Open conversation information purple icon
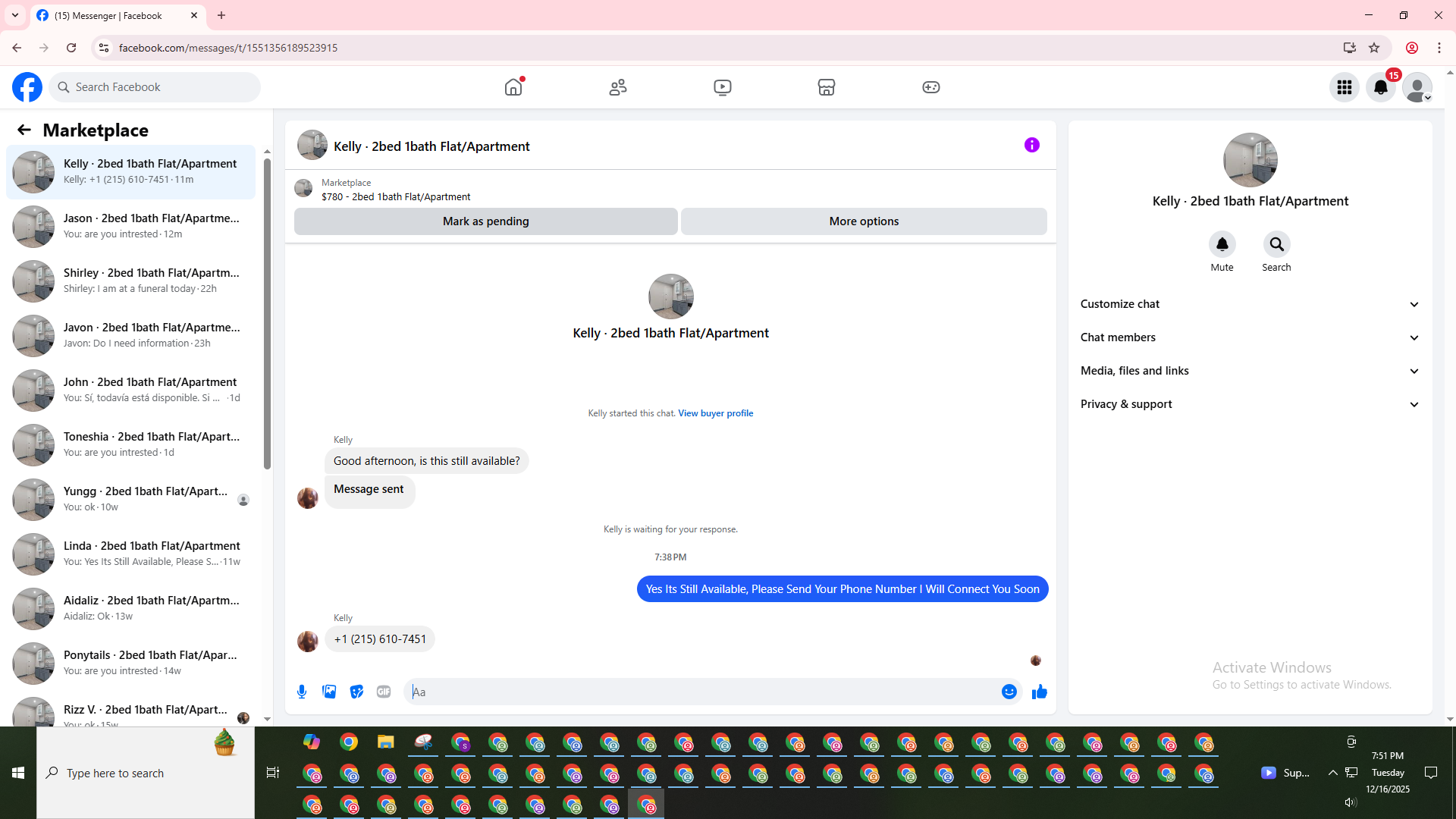The image size is (1456, 819). pyautogui.click(x=1032, y=145)
